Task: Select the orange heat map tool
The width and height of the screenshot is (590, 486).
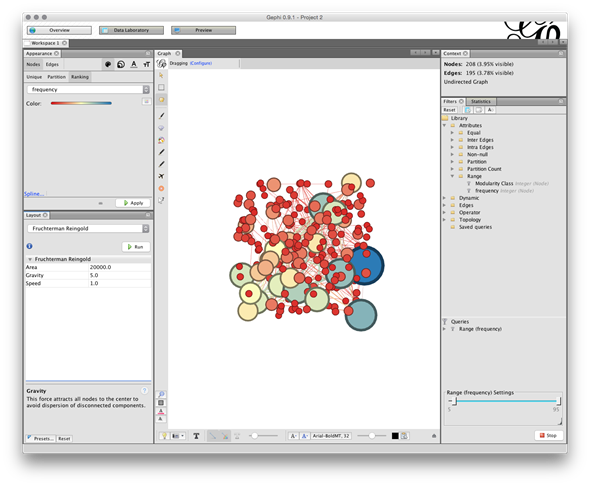Action: (161, 188)
